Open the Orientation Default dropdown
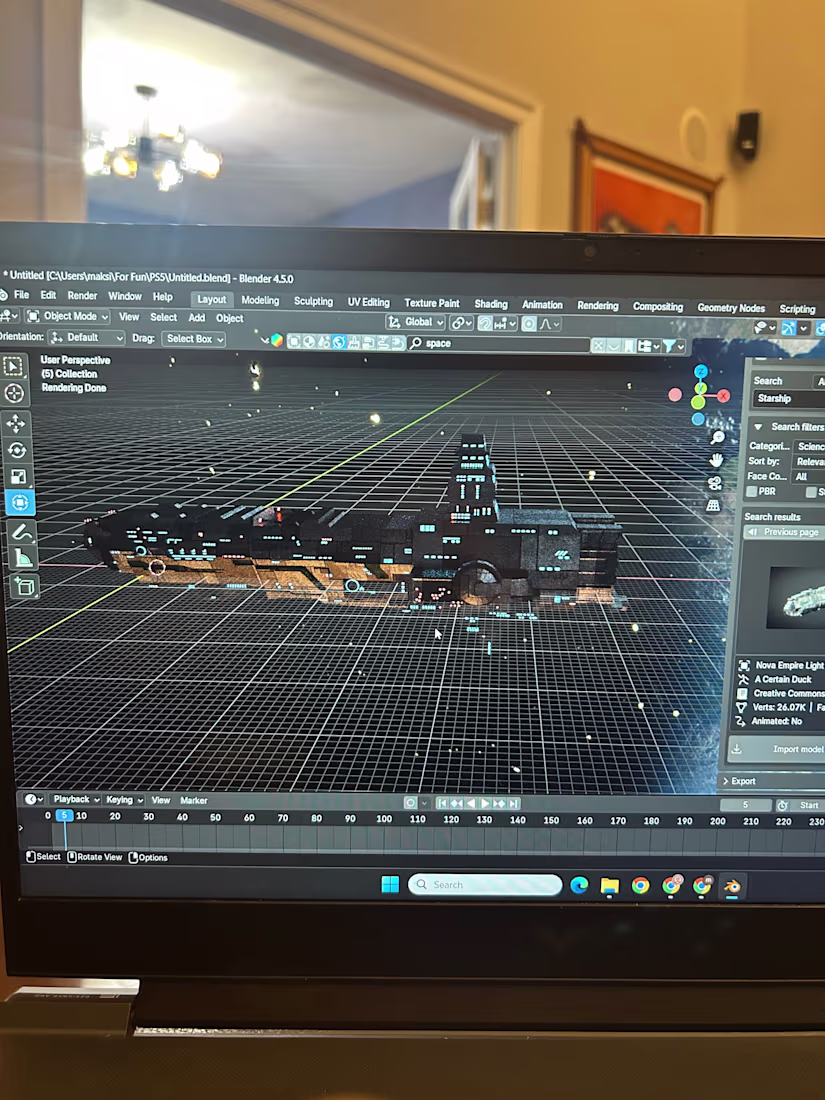This screenshot has width=825, height=1100. [x=86, y=337]
